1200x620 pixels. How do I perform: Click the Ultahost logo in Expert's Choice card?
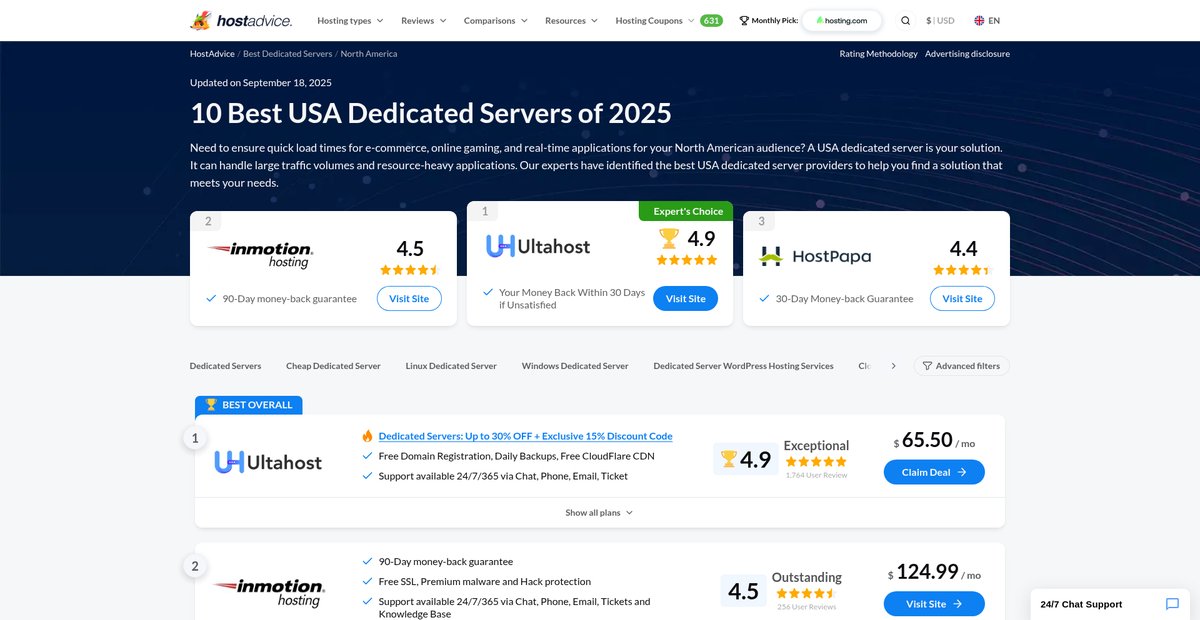tap(538, 246)
